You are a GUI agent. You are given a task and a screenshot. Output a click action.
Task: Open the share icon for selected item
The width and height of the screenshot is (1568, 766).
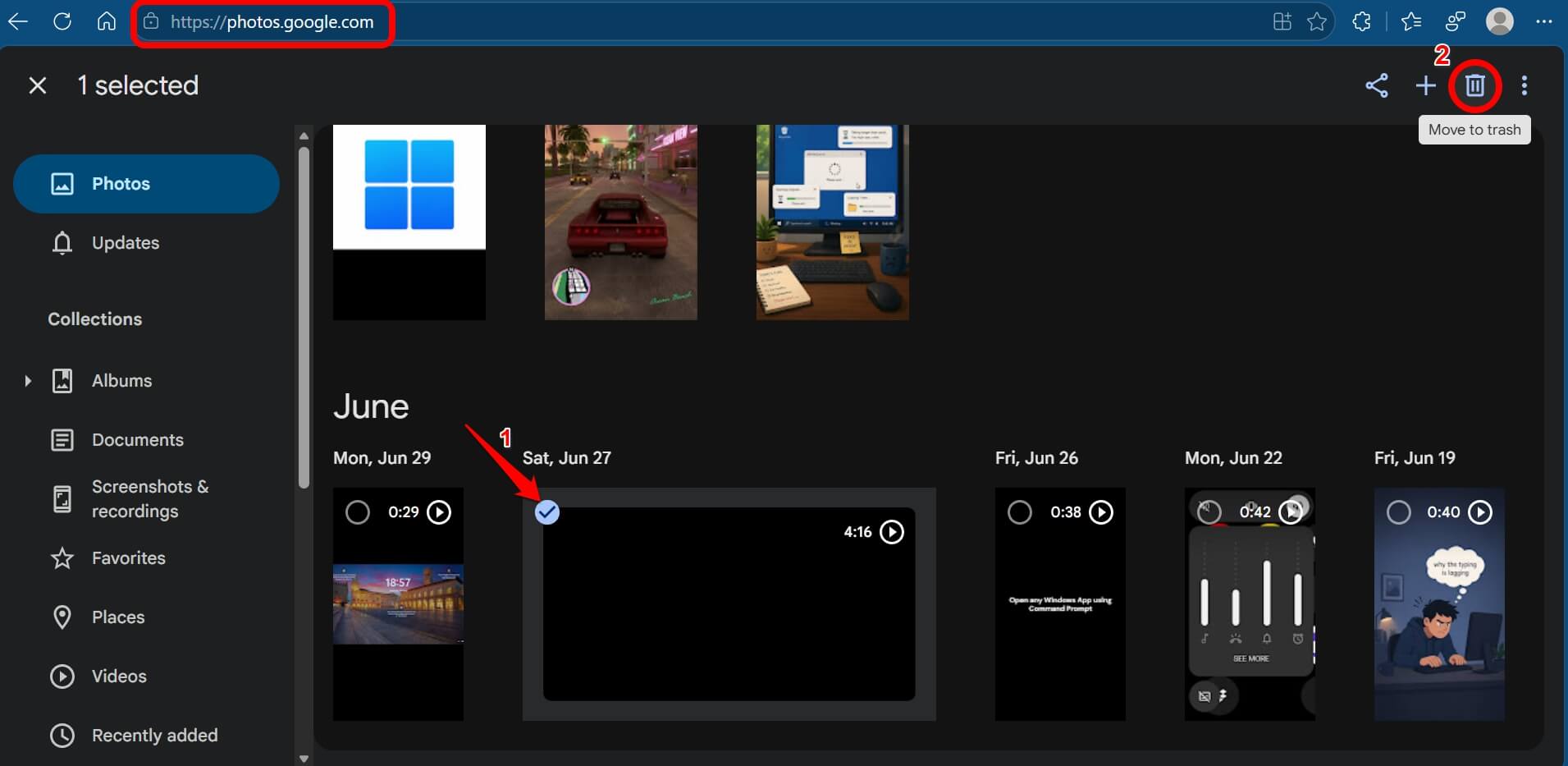coord(1377,85)
